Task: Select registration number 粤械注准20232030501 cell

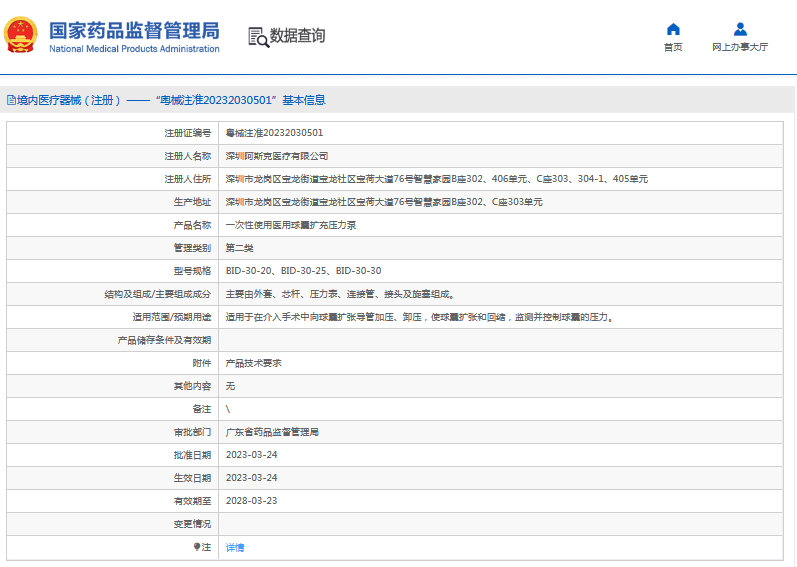Action: (x=274, y=133)
